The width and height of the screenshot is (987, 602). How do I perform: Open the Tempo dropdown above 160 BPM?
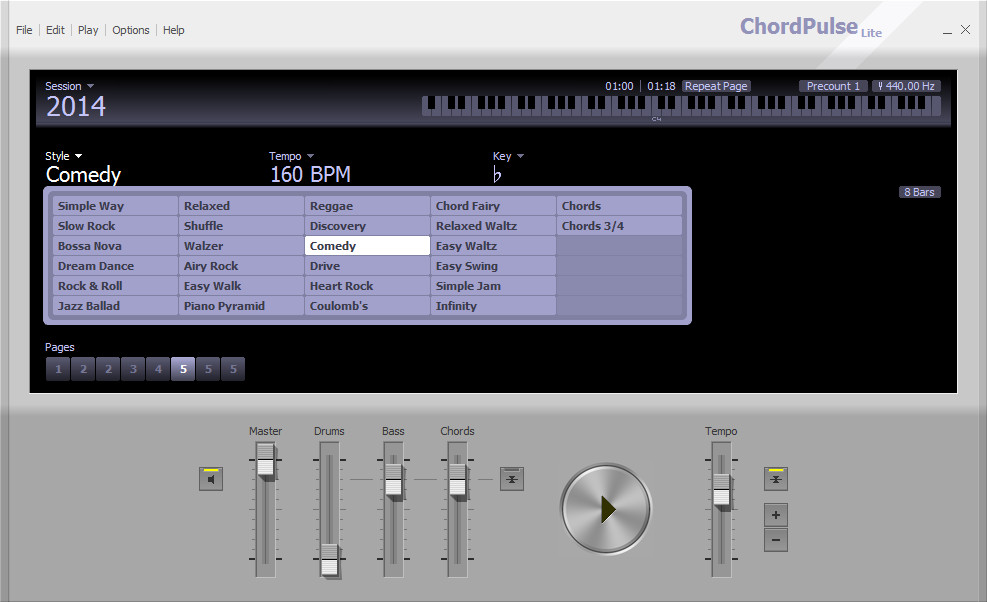coord(291,156)
